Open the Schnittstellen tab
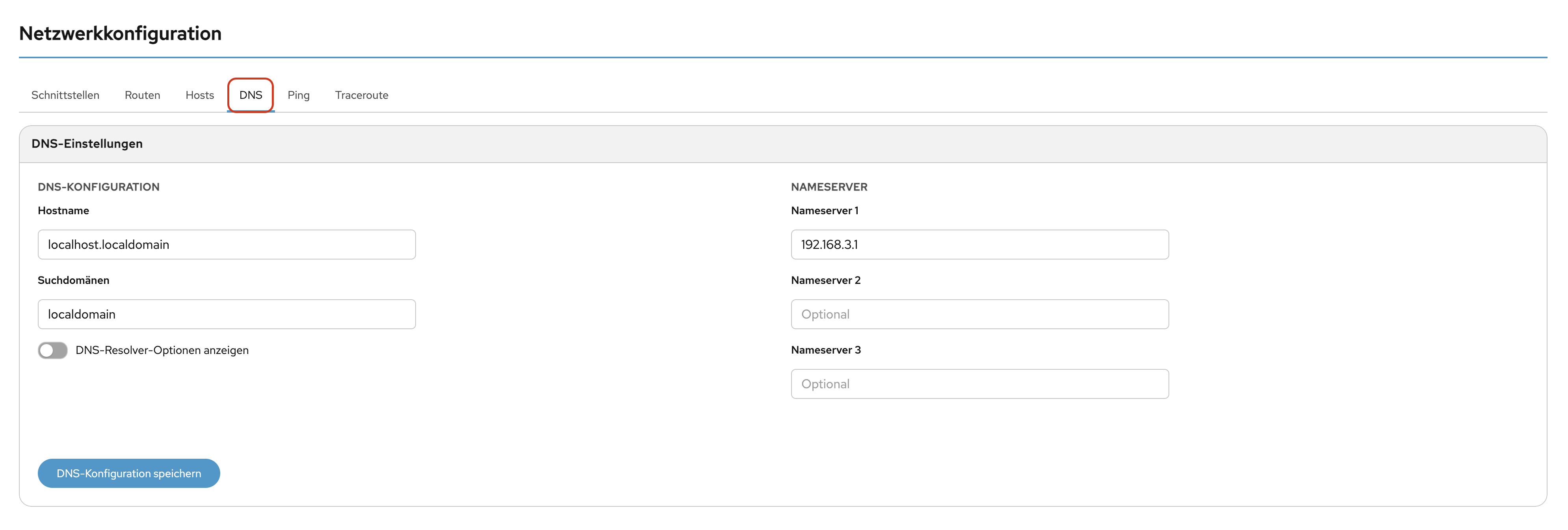Image resolution: width=1568 pixels, height=530 pixels. tap(65, 95)
